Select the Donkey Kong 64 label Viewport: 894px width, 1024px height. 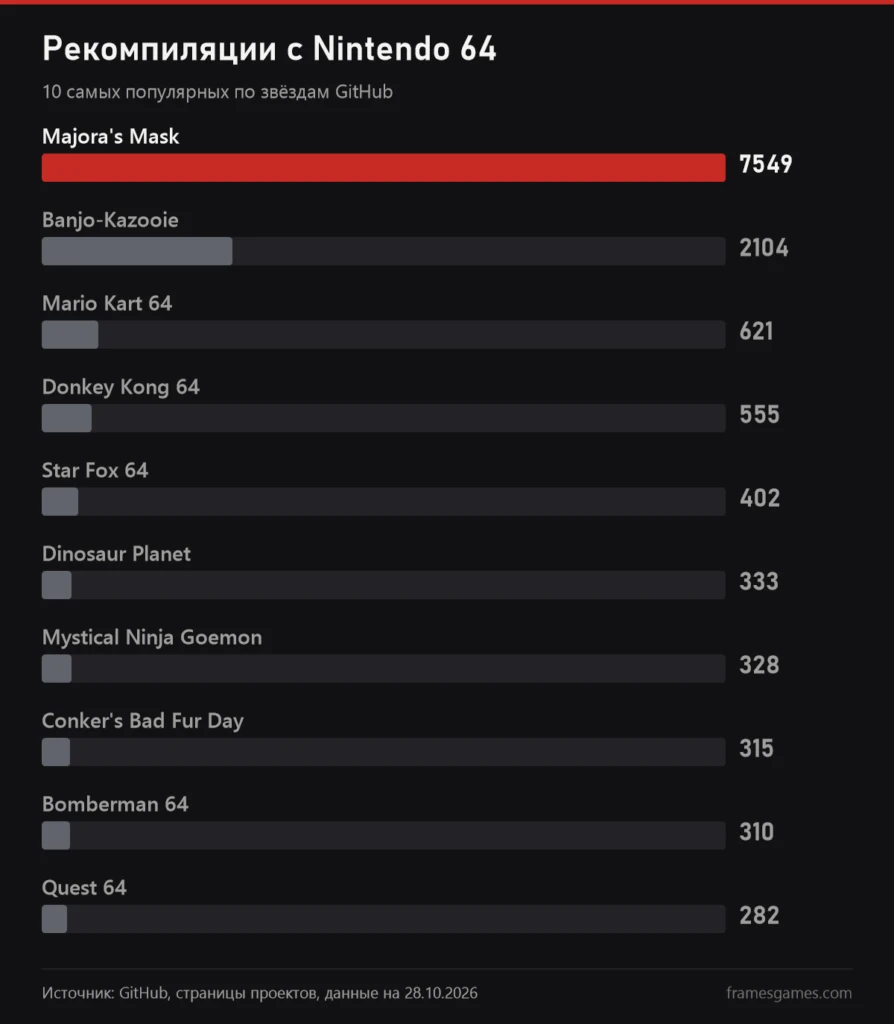(121, 387)
